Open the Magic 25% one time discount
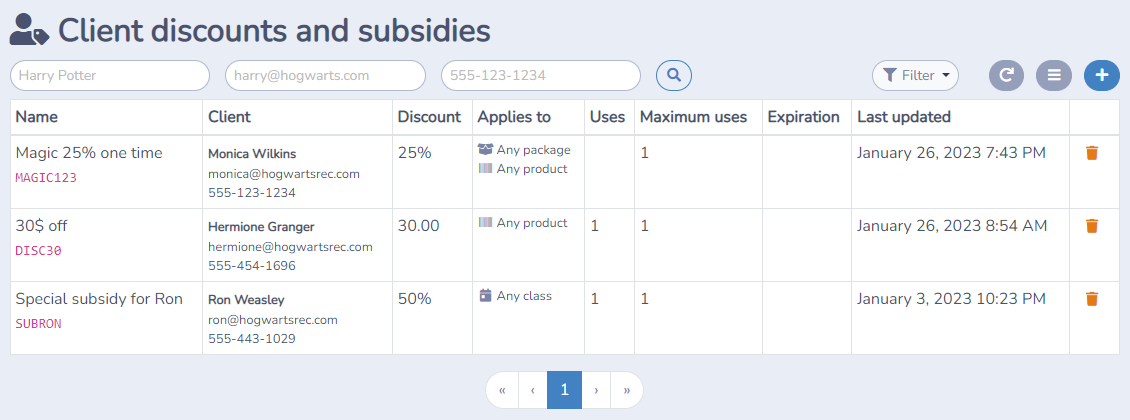This screenshot has width=1130, height=420. point(89,153)
